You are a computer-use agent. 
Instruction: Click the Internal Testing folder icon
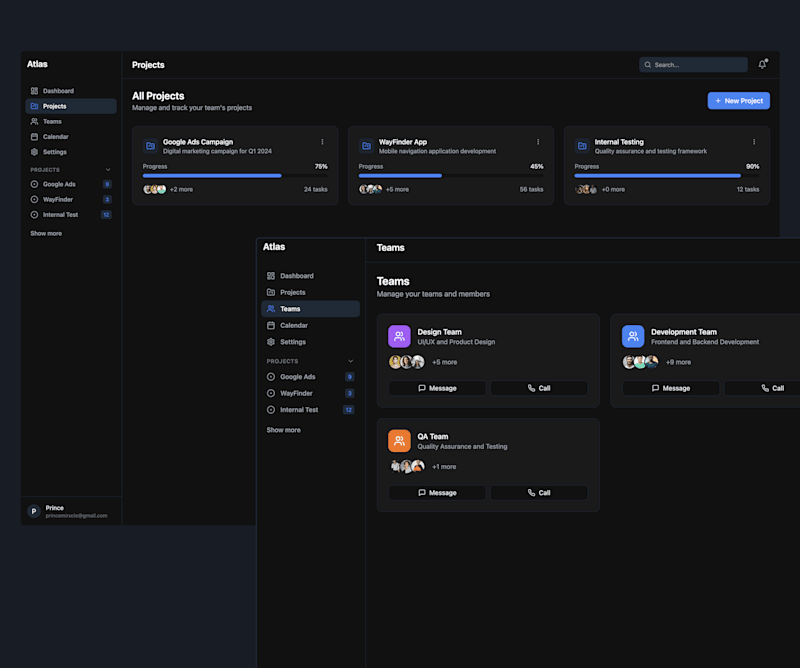[x=582, y=146]
